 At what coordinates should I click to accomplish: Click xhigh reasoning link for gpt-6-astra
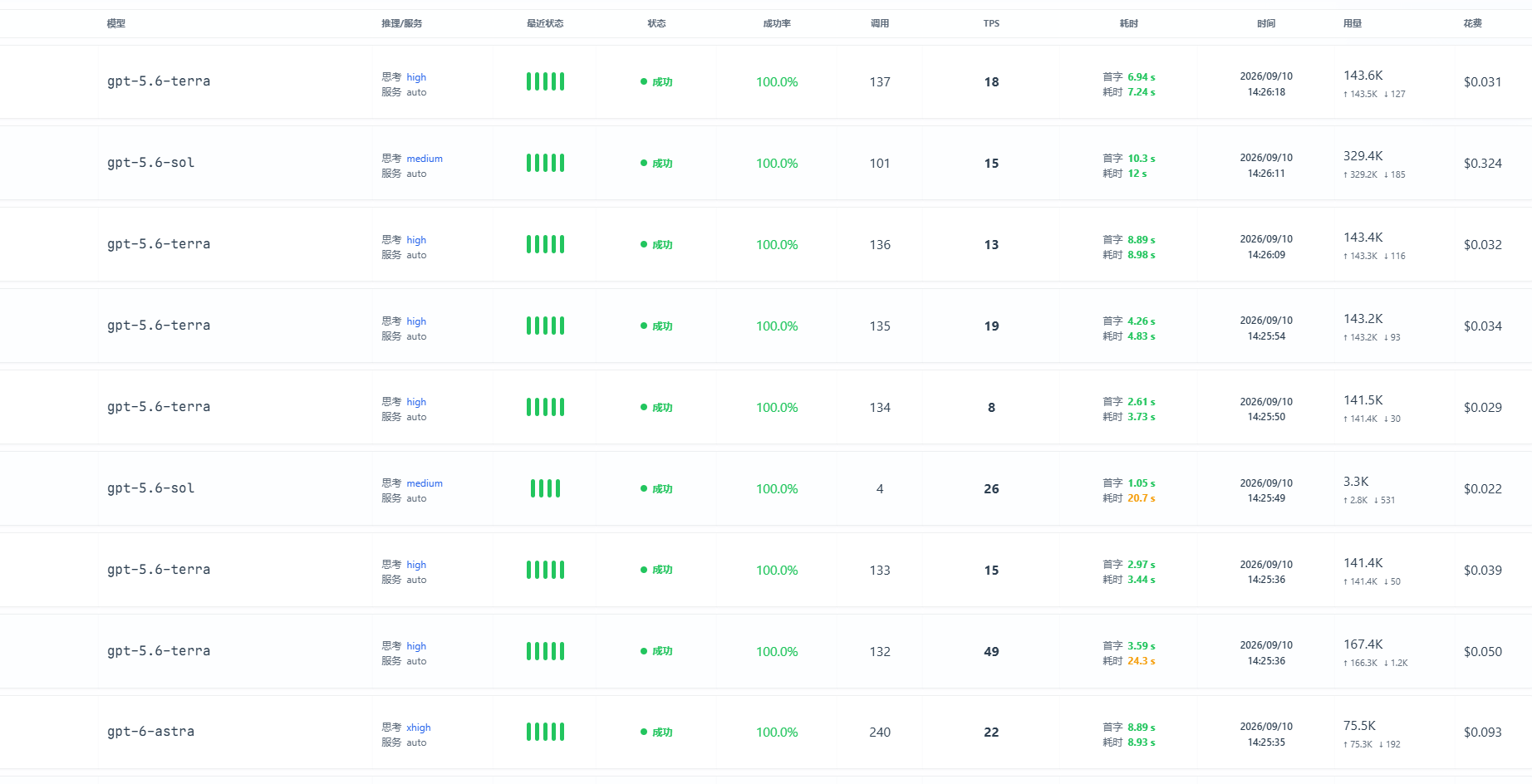(419, 728)
